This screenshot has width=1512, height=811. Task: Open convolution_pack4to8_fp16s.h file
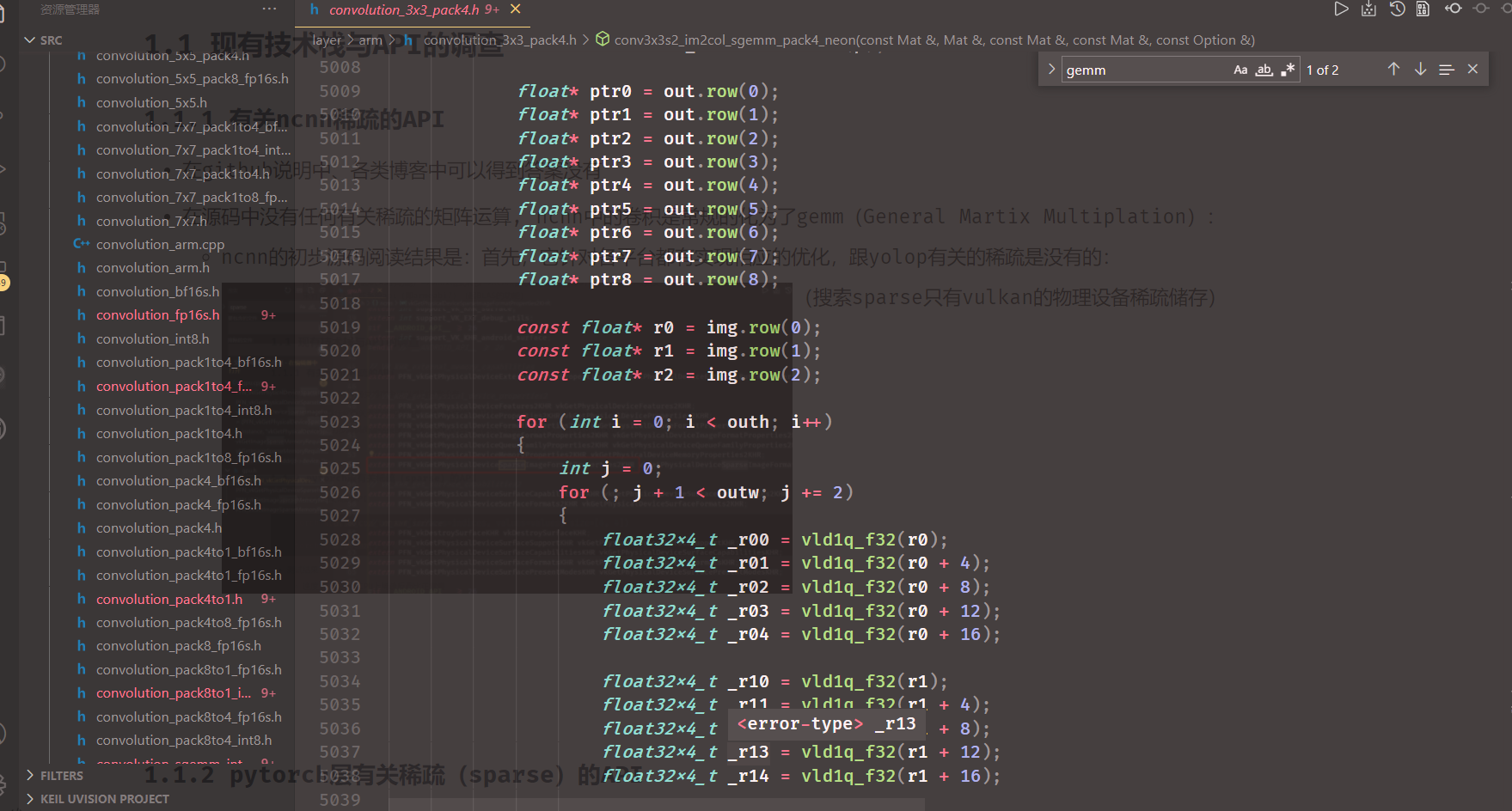click(x=189, y=623)
